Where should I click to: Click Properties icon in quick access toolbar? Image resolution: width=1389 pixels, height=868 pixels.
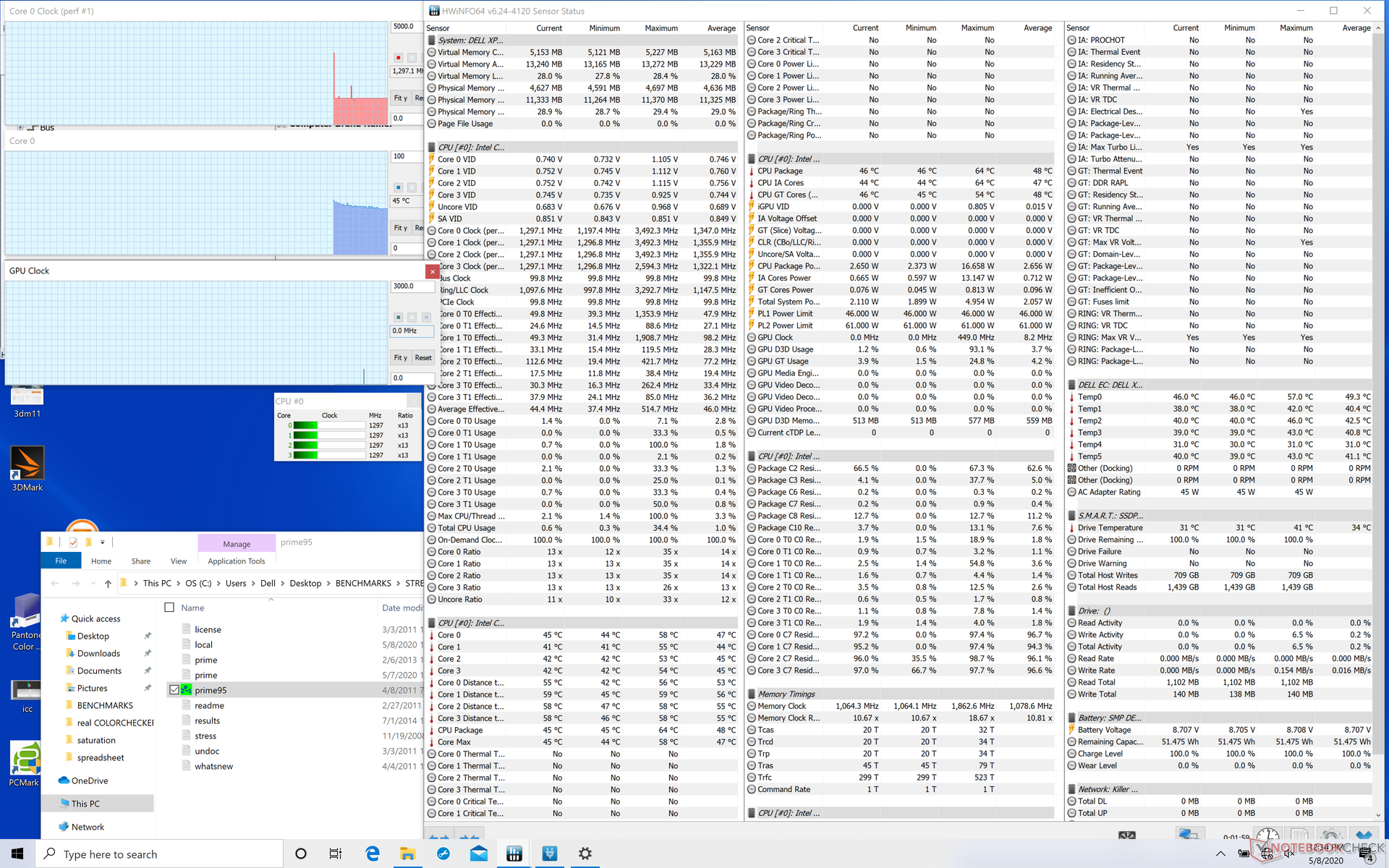click(73, 542)
